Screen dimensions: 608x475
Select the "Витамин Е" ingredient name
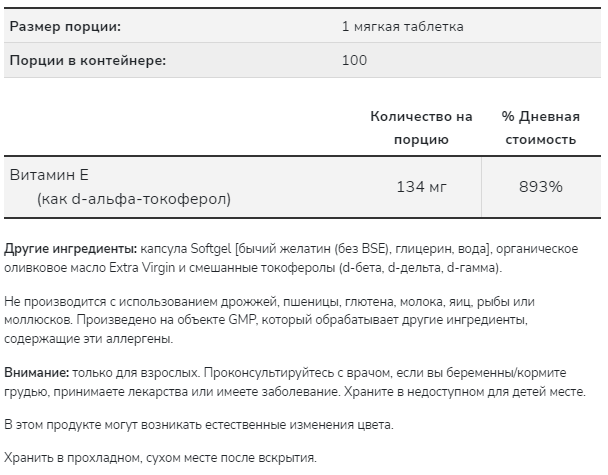pyautogui.click(x=49, y=175)
